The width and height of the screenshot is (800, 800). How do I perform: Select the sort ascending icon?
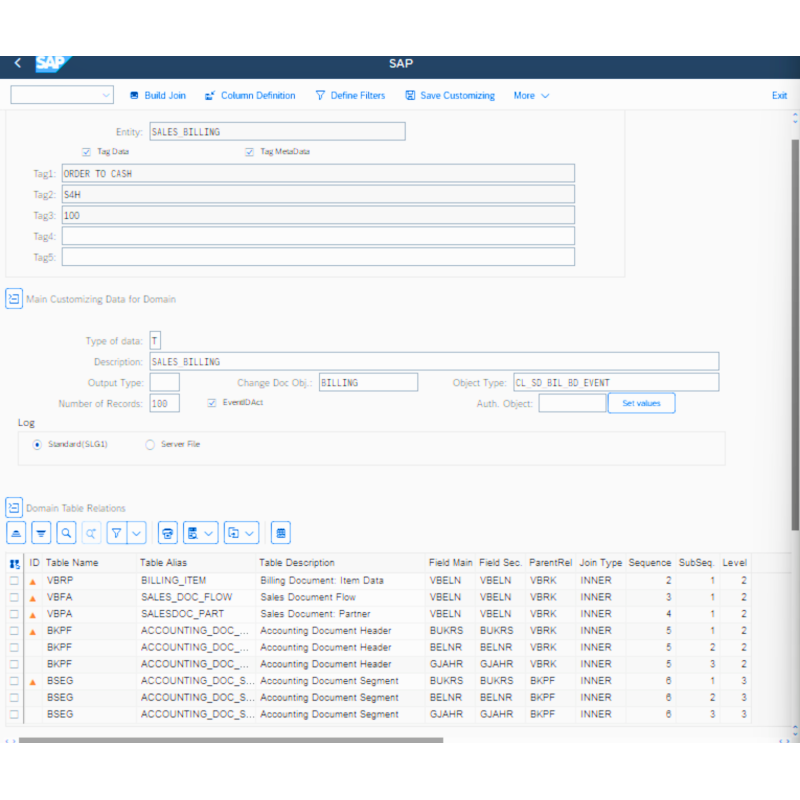coord(15,532)
